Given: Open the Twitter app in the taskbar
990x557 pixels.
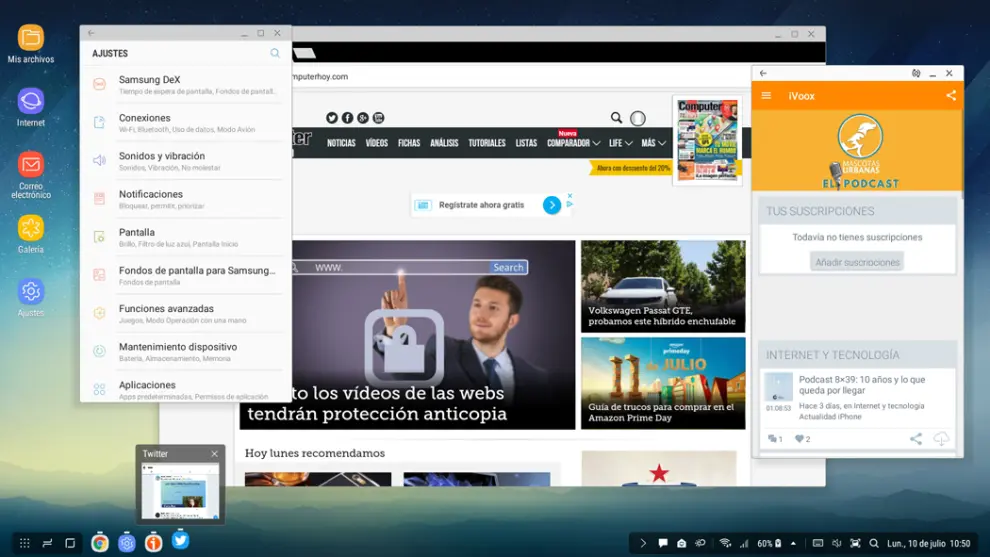Looking at the screenshot, I should click(180, 540).
